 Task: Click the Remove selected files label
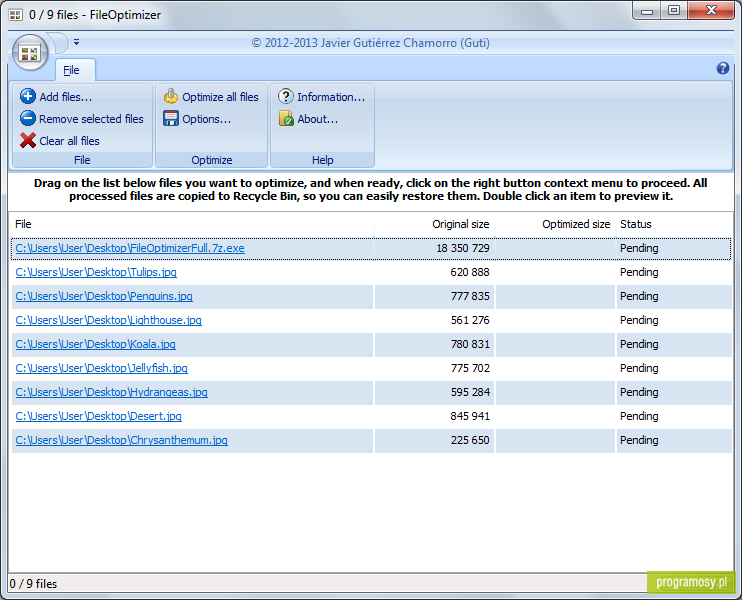click(x=91, y=119)
